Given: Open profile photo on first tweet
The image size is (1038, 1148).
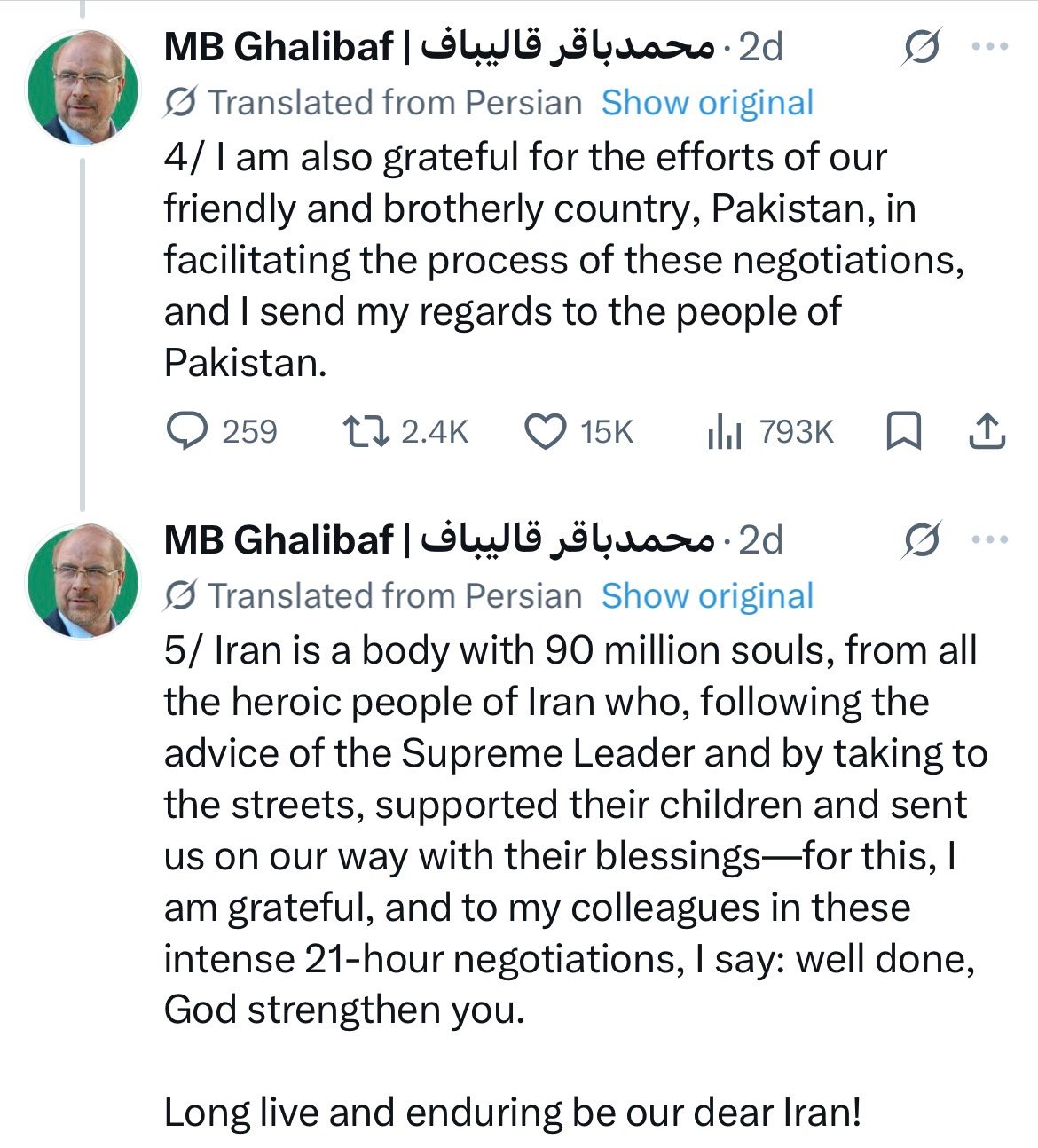Looking at the screenshot, I should click(83, 88).
